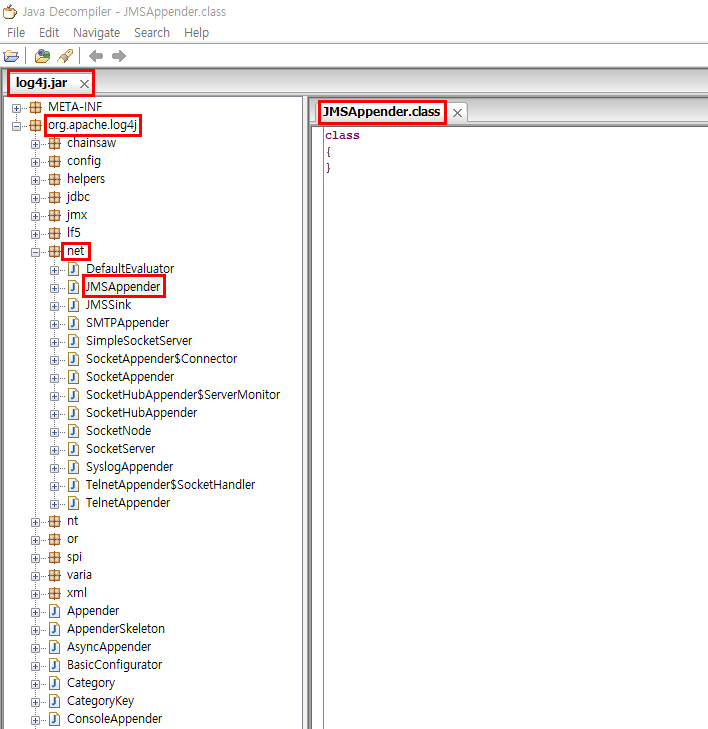Expand the jmx package node

[35, 217]
